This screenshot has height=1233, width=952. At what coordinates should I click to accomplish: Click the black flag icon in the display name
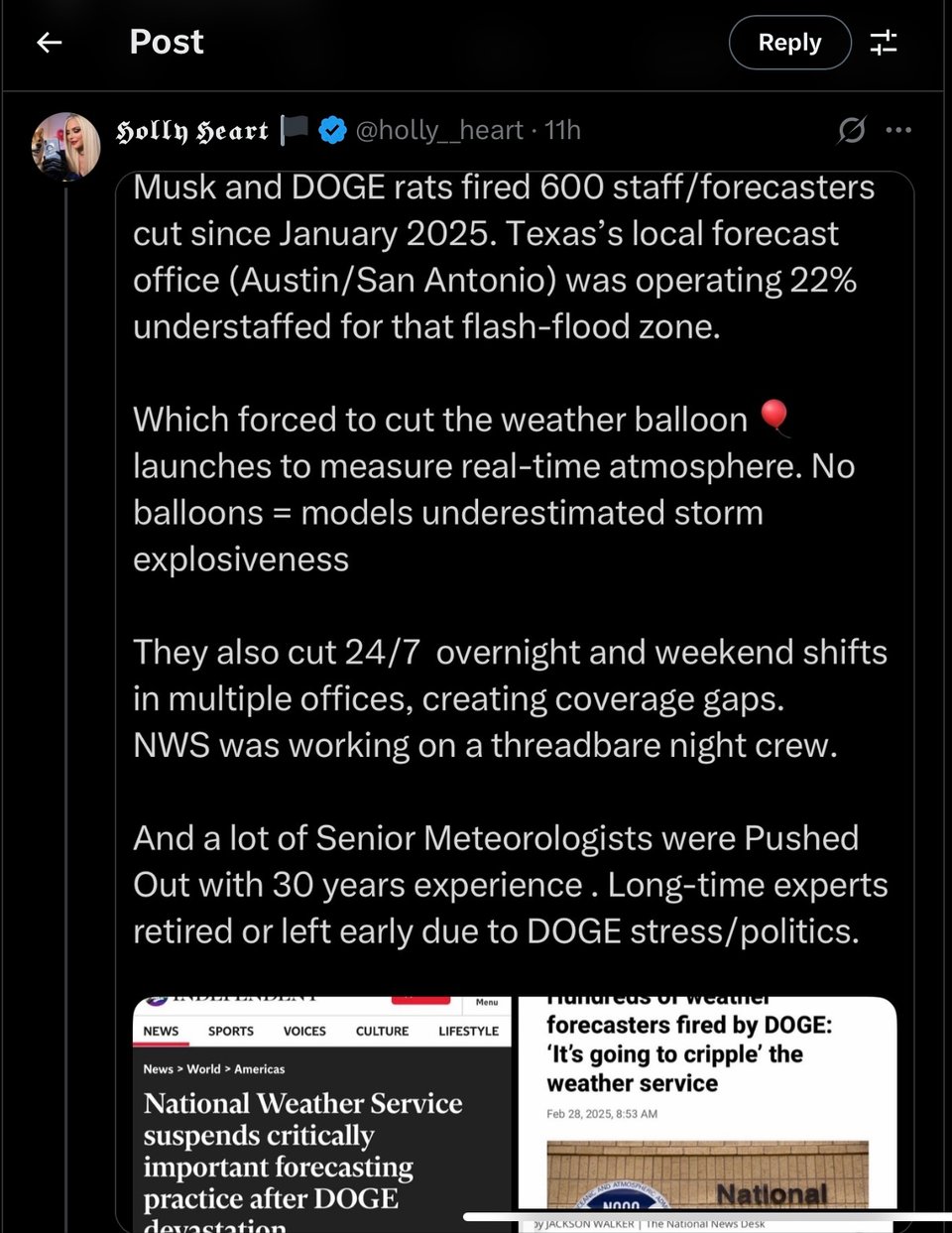295,129
